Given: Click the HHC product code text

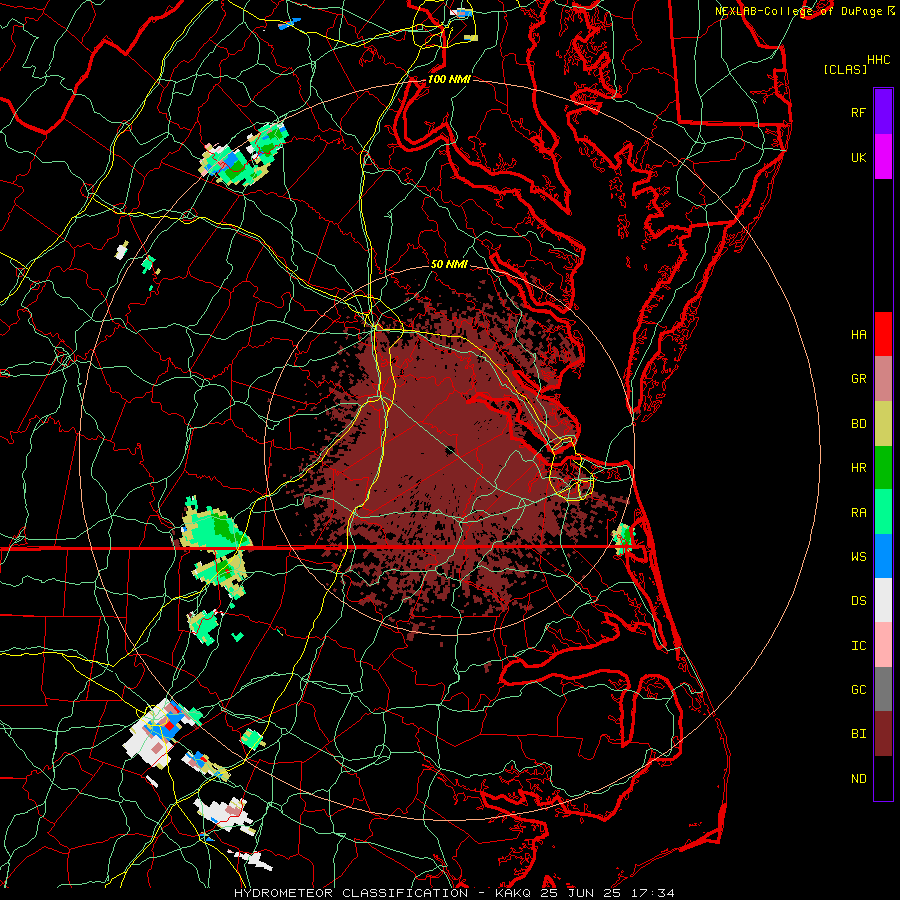Looking at the screenshot, I should pos(879,60).
